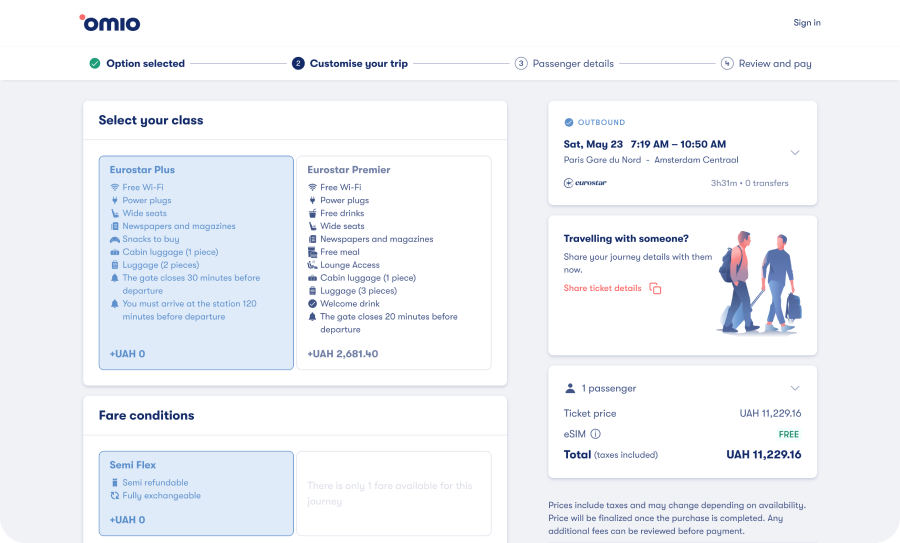This screenshot has width=900, height=543.
Task: Click Semi refundable icon
Action: [114, 483]
